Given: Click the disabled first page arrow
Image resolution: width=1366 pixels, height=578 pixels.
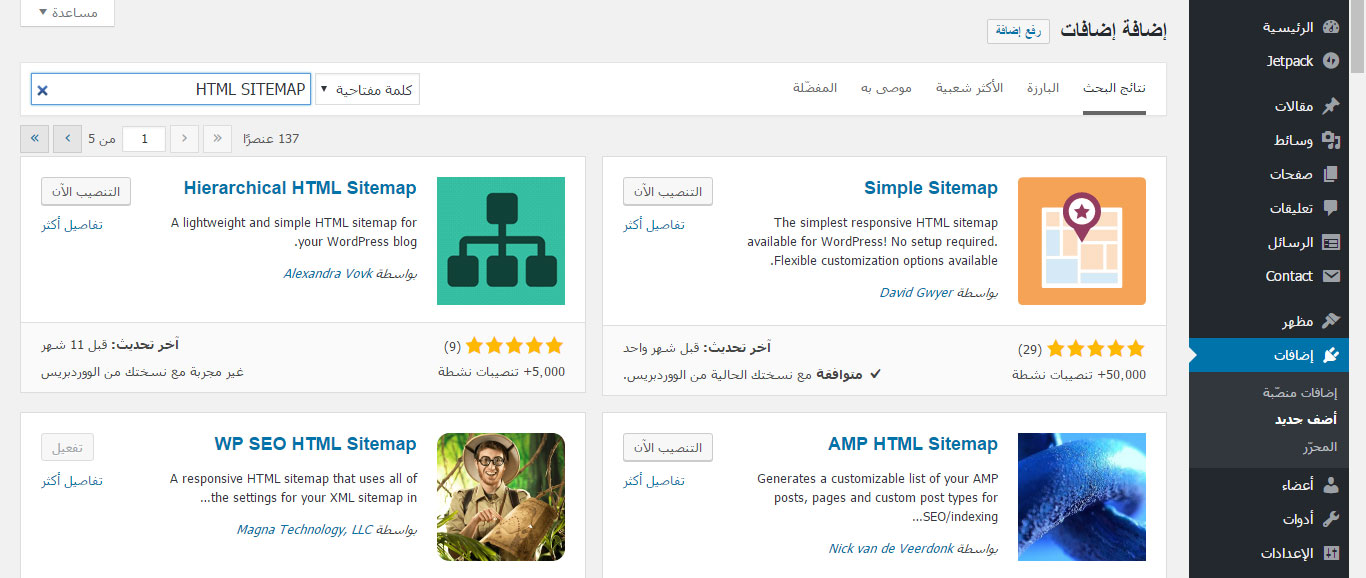Looking at the screenshot, I should coord(218,139).
